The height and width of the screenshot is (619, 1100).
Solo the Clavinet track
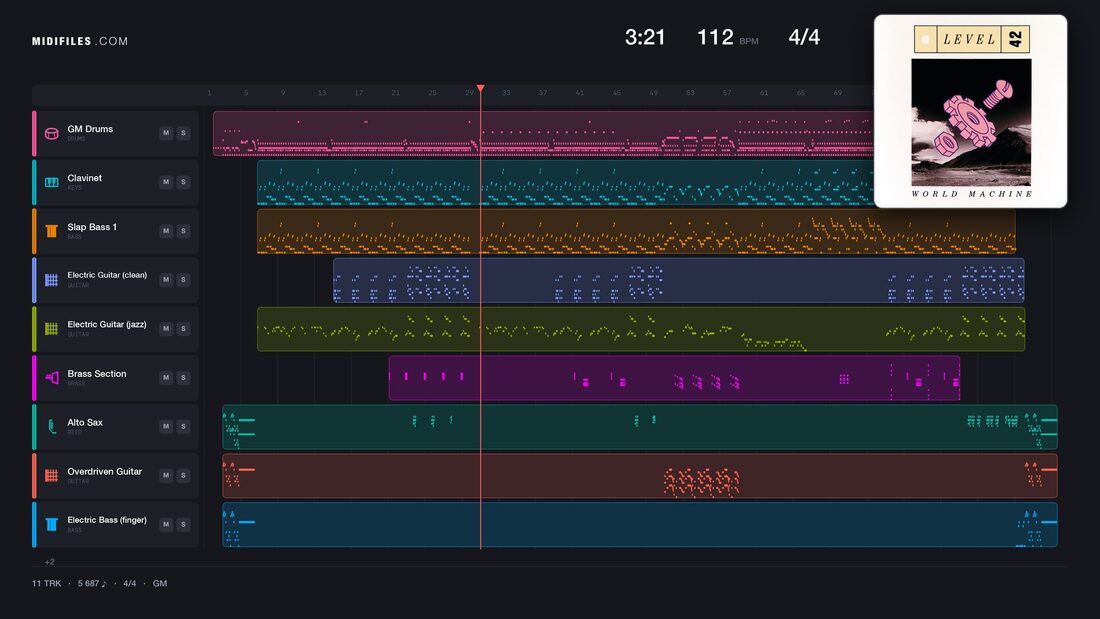183,182
